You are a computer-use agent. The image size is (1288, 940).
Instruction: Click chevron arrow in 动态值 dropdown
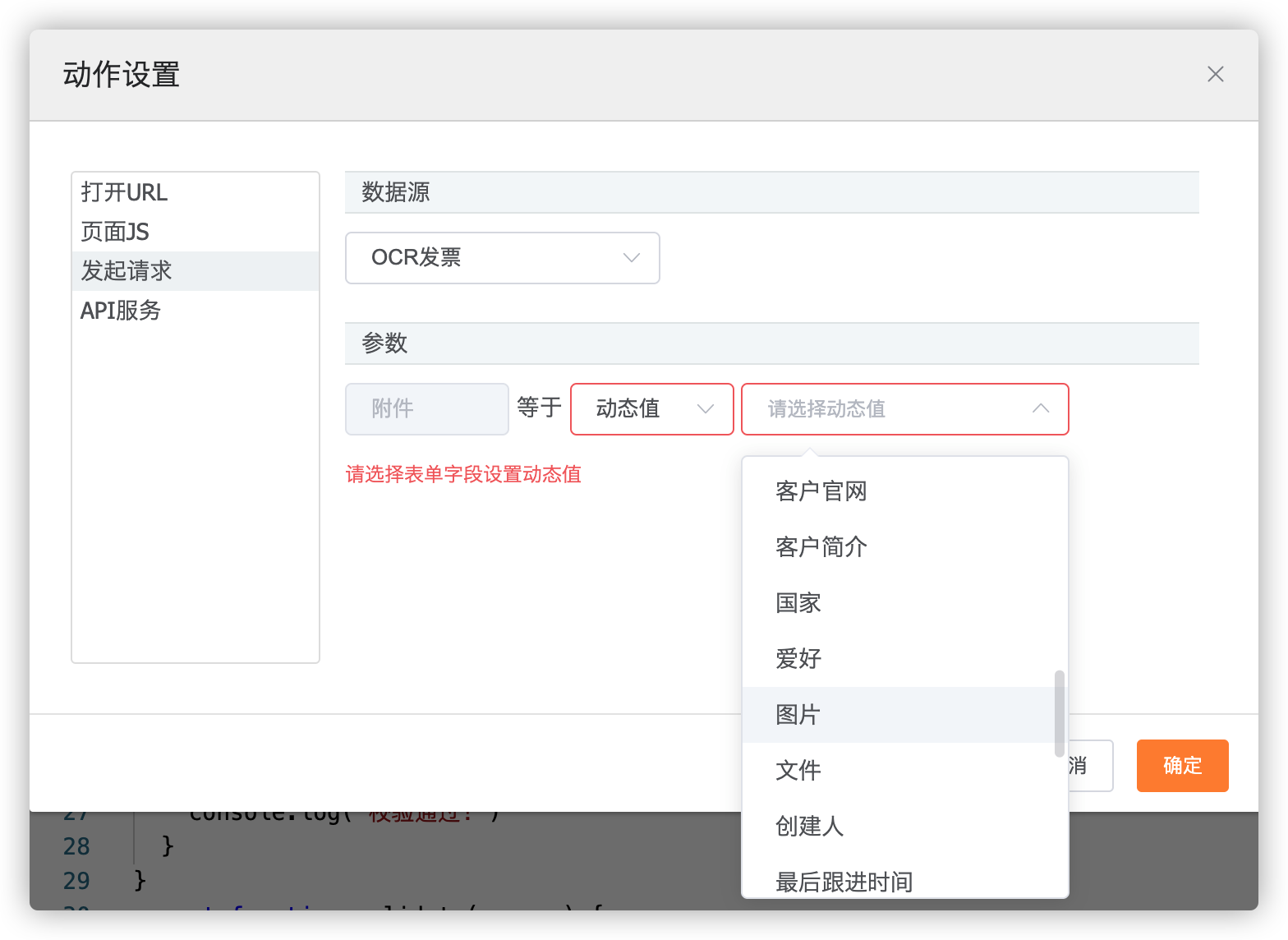pos(705,409)
